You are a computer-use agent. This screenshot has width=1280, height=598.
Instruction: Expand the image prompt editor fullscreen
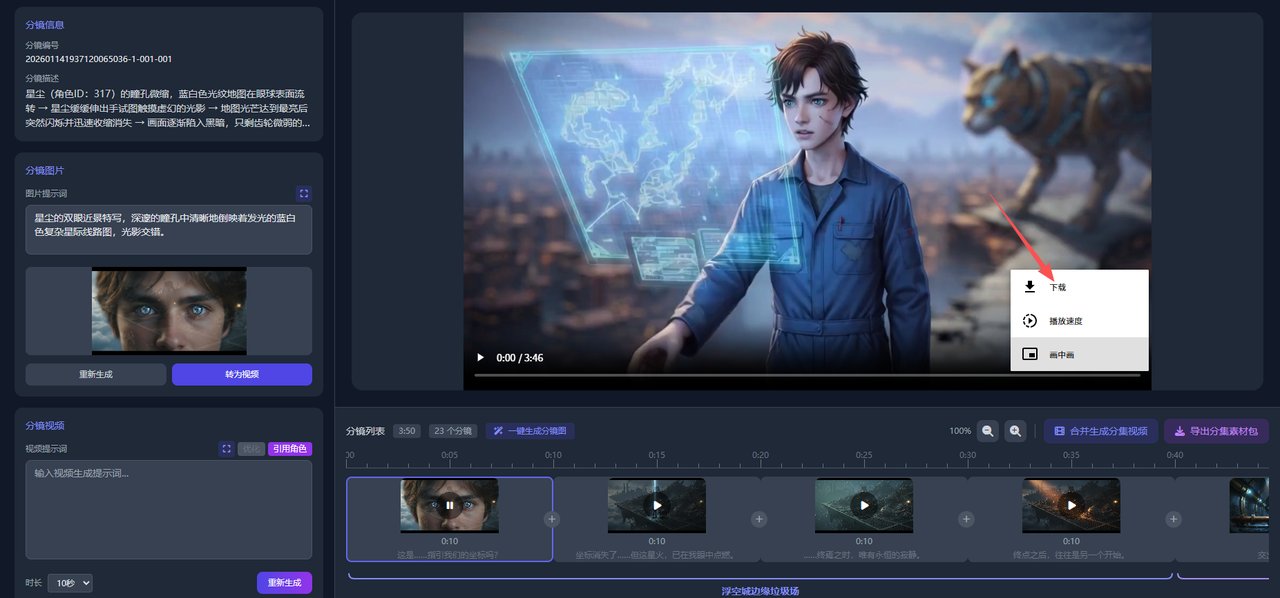tap(304, 193)
